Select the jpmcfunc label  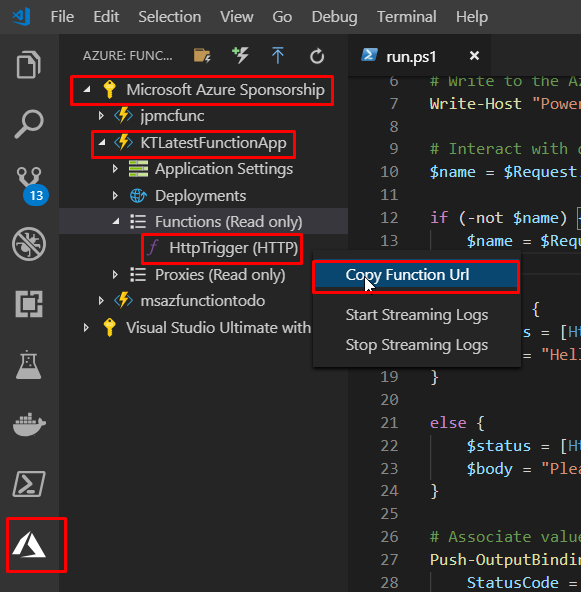pyautogui.click(x=172, y=116)
